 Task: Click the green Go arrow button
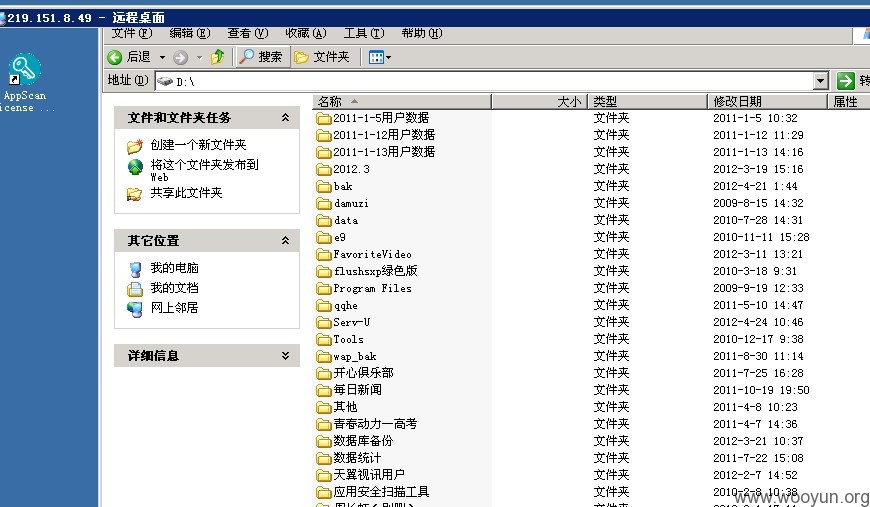(846, 81)
